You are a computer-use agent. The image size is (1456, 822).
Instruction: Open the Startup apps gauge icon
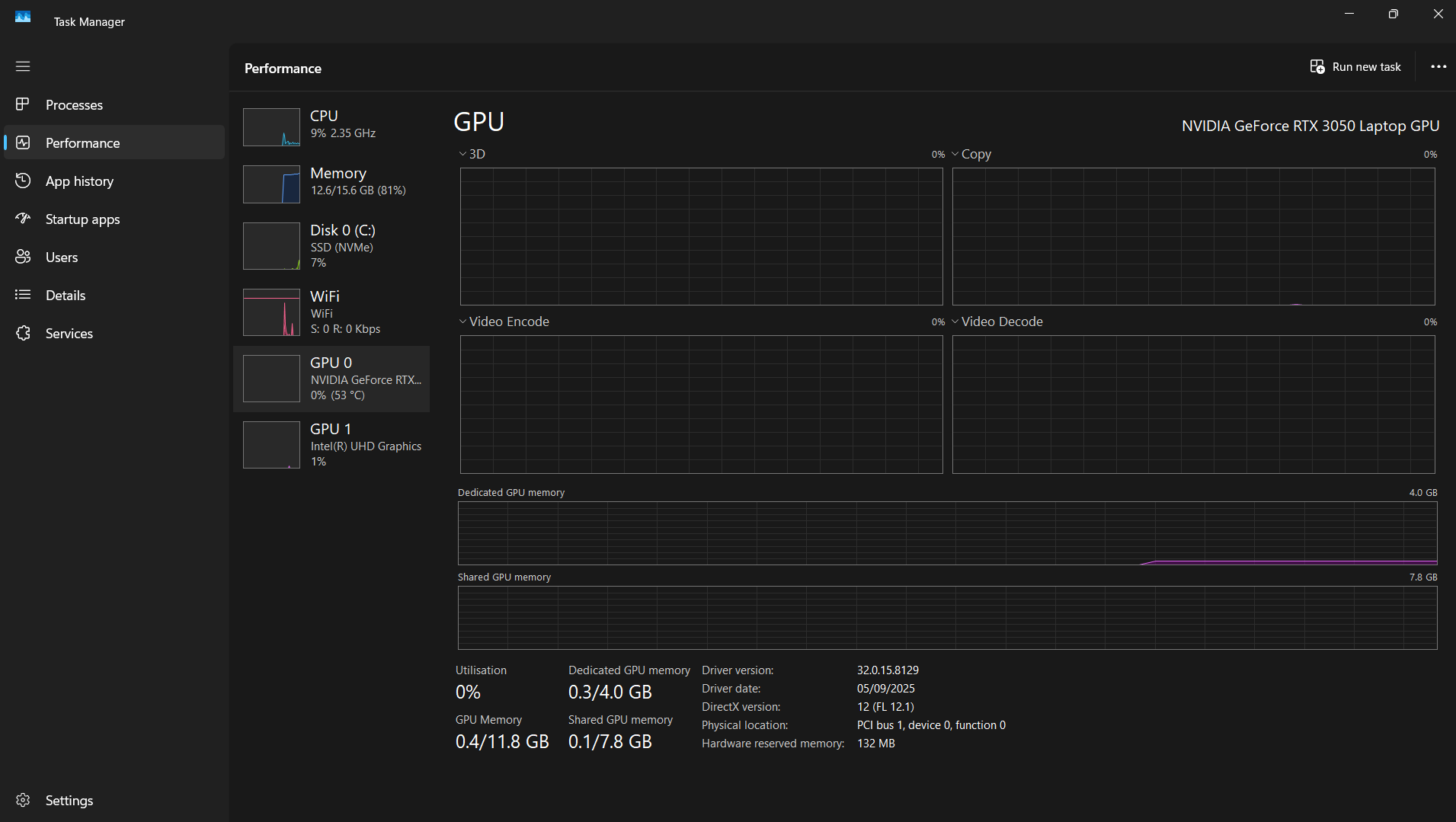(23, 219)
